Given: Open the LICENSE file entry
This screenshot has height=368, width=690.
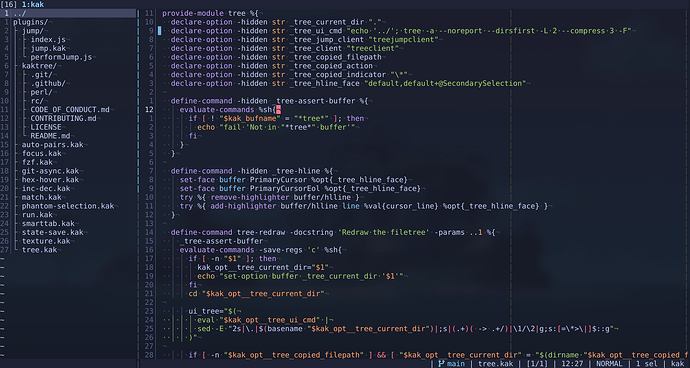Looking at the screenshot, I should click(x=46, y=127).
